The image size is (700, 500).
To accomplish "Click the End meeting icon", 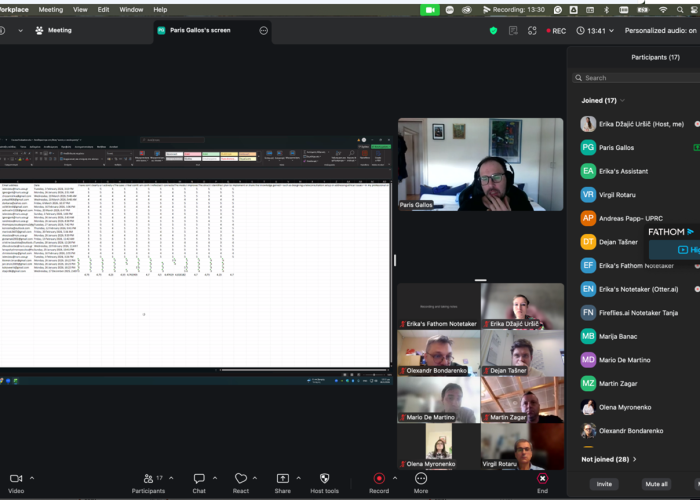I will [x=542, y=479].
